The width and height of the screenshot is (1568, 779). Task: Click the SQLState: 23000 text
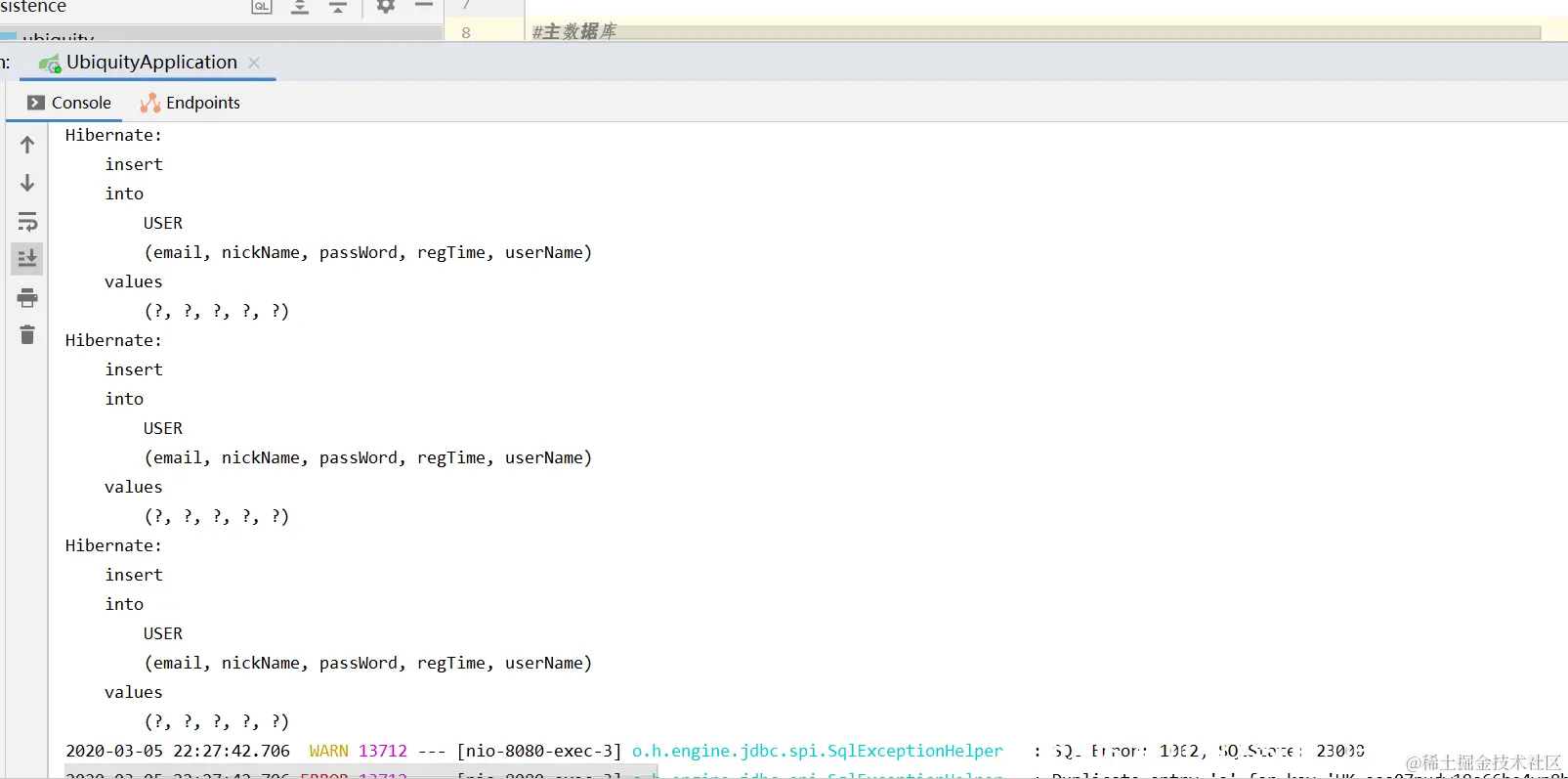click(x=1291, y=751)
